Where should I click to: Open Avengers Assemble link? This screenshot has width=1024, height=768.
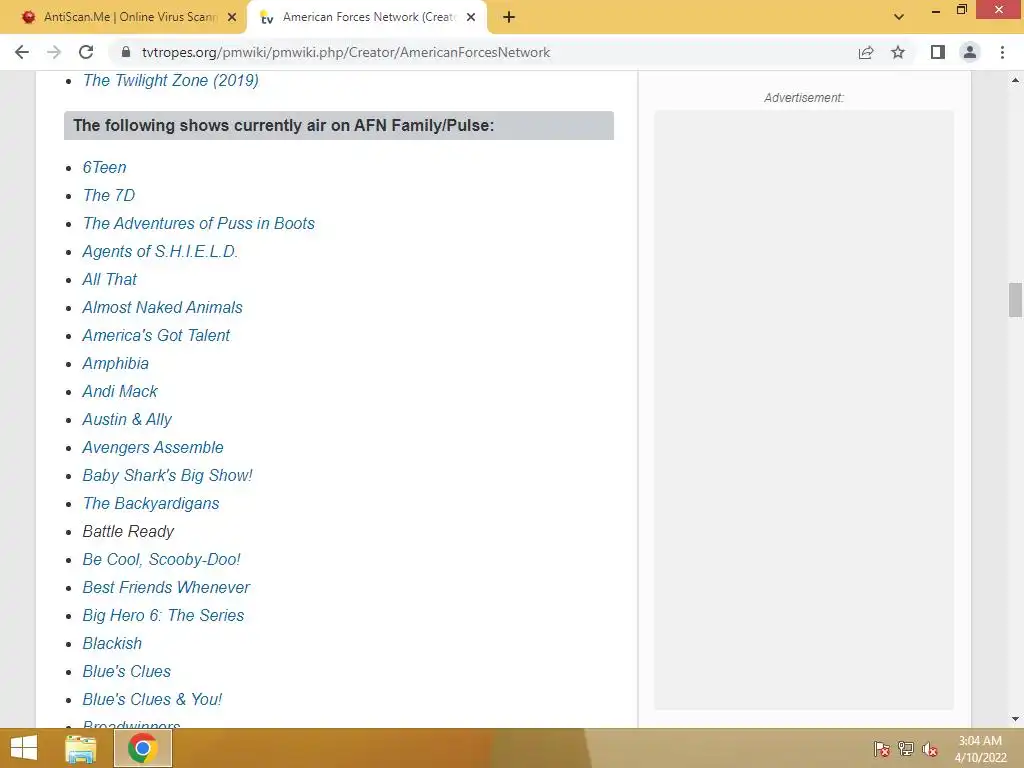(x=153, y=448)
